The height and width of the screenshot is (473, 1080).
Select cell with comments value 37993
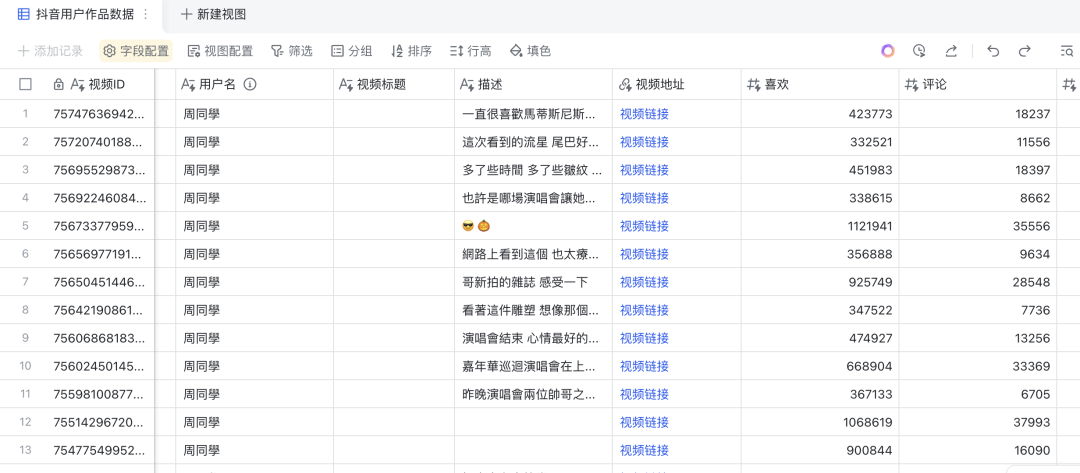click(x=978, y=422)
